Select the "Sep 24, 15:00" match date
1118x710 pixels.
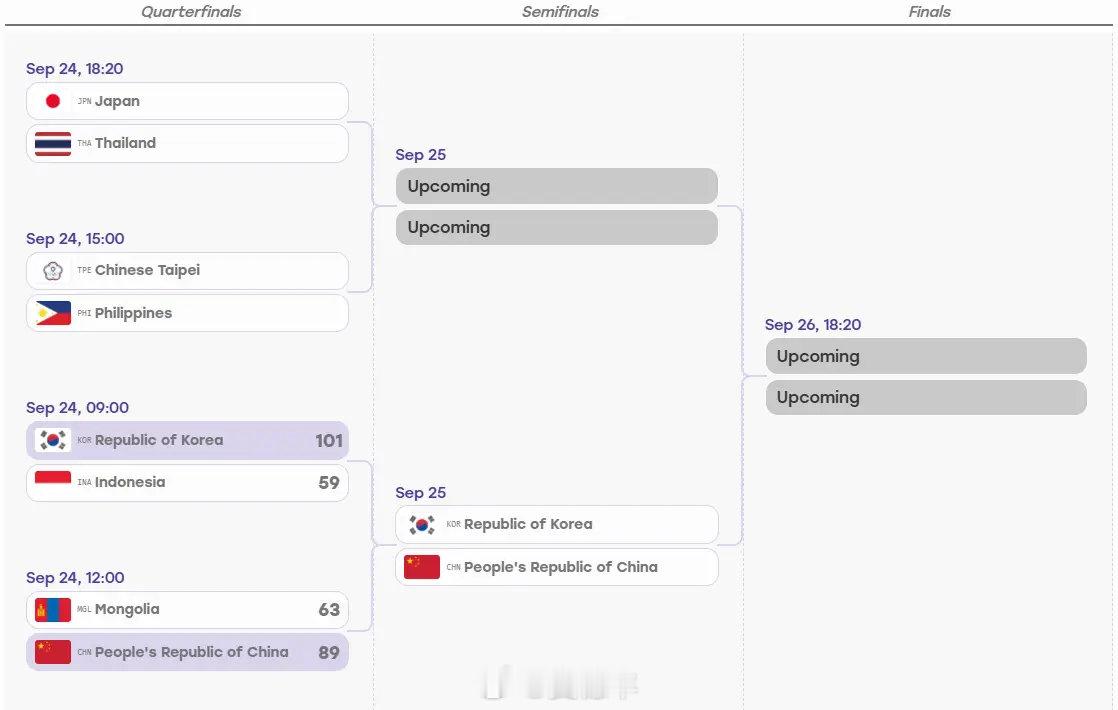point(76,239)
